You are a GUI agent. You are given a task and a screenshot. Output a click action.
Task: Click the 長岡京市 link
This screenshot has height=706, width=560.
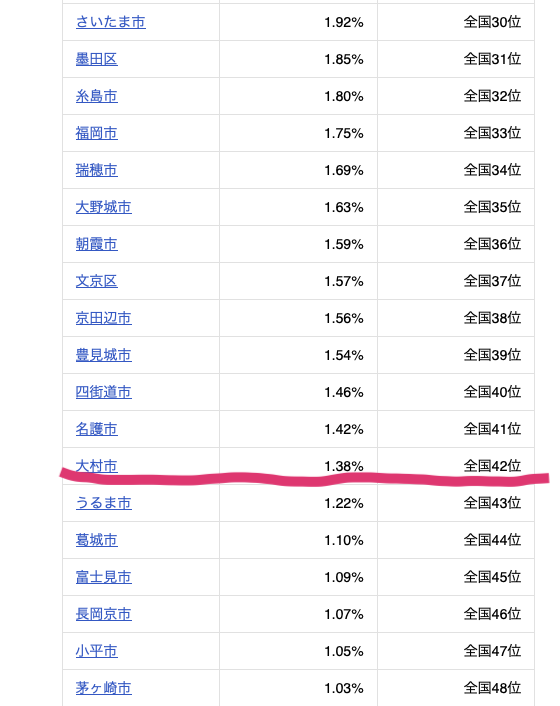tap(104, 614)
